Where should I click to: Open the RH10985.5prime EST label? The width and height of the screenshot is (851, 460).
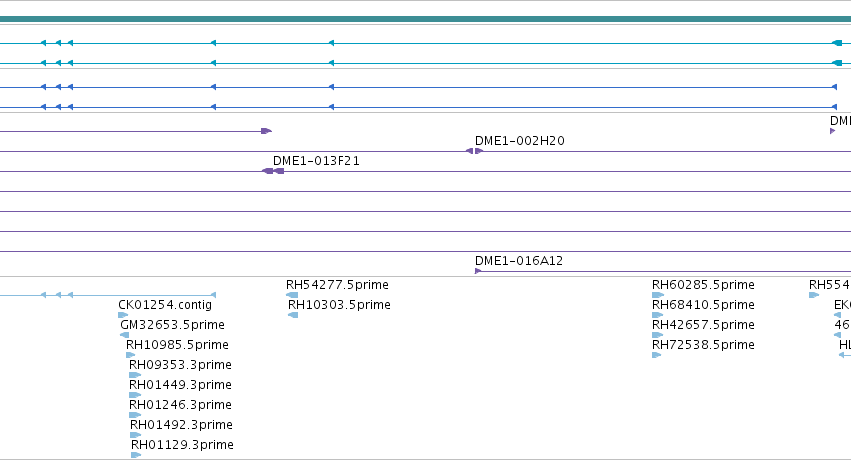pyautogui.click(x=177, y=345)
